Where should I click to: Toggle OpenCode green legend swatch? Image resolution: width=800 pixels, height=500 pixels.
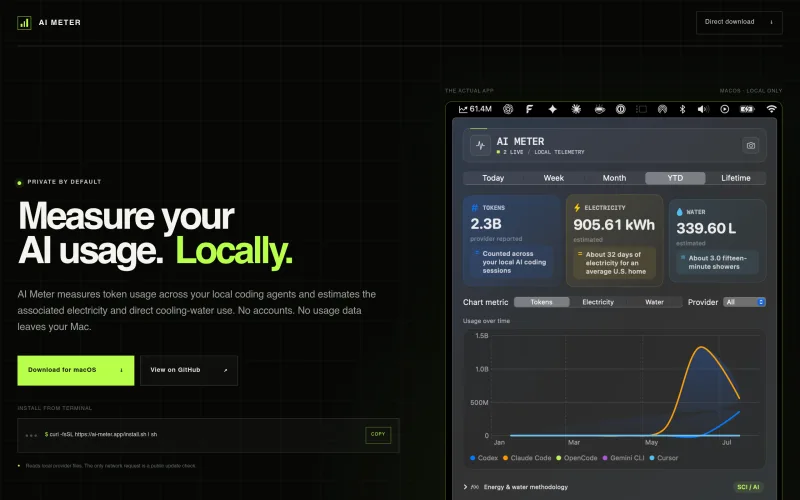(x=559, y=458)
